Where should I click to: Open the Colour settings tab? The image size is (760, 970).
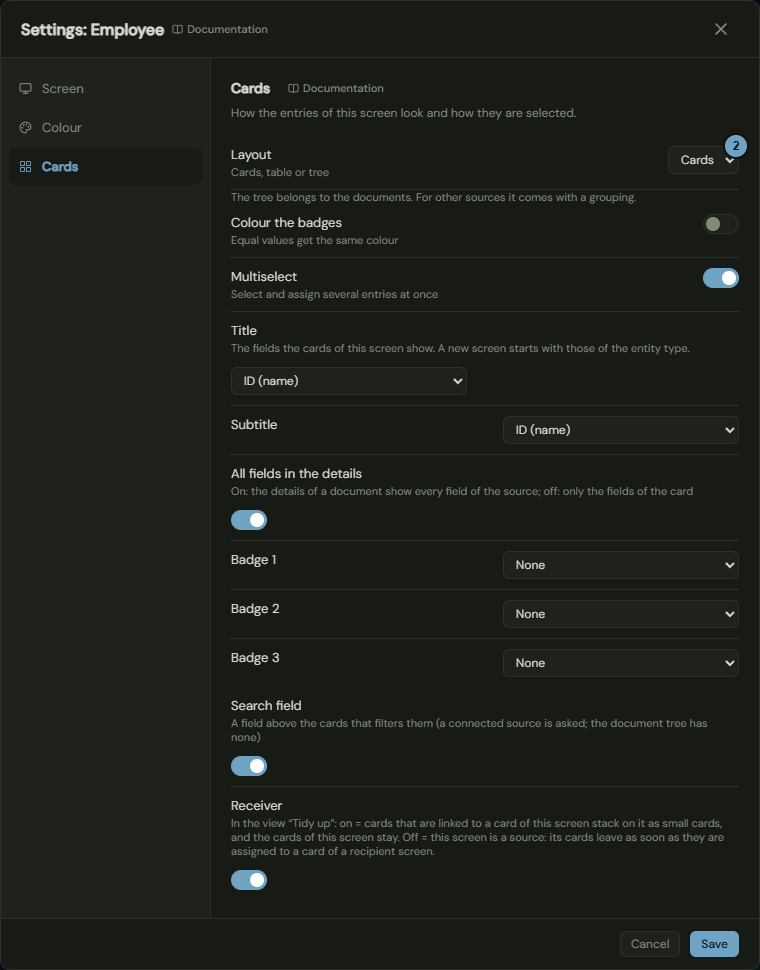pyautogui.click(x=105, y=127)
